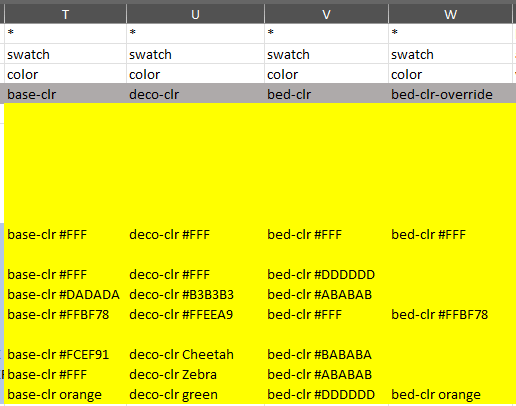Select the cell containing deco-clr green
516x406 pixels.
[195, 394]
